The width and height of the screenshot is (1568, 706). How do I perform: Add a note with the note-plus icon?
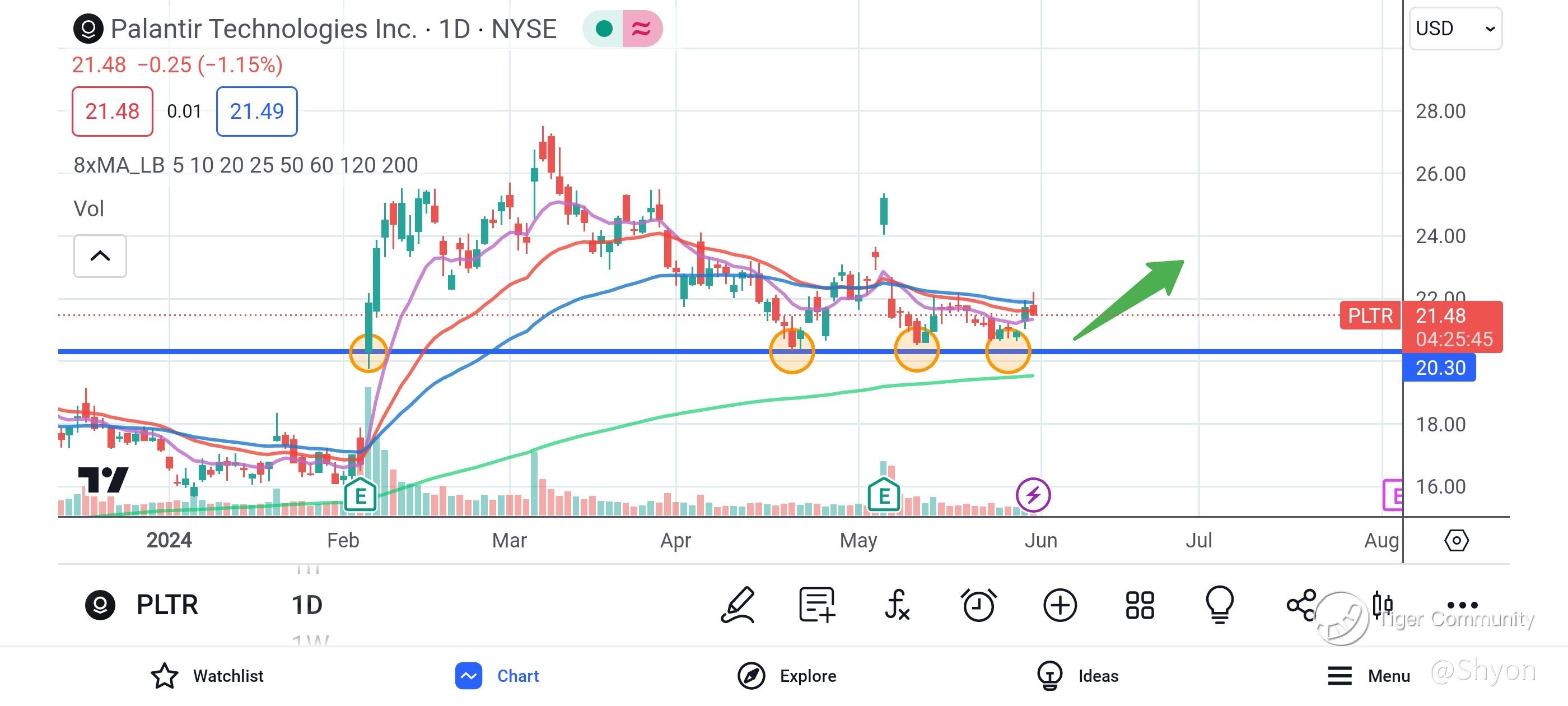click(817, 605)
